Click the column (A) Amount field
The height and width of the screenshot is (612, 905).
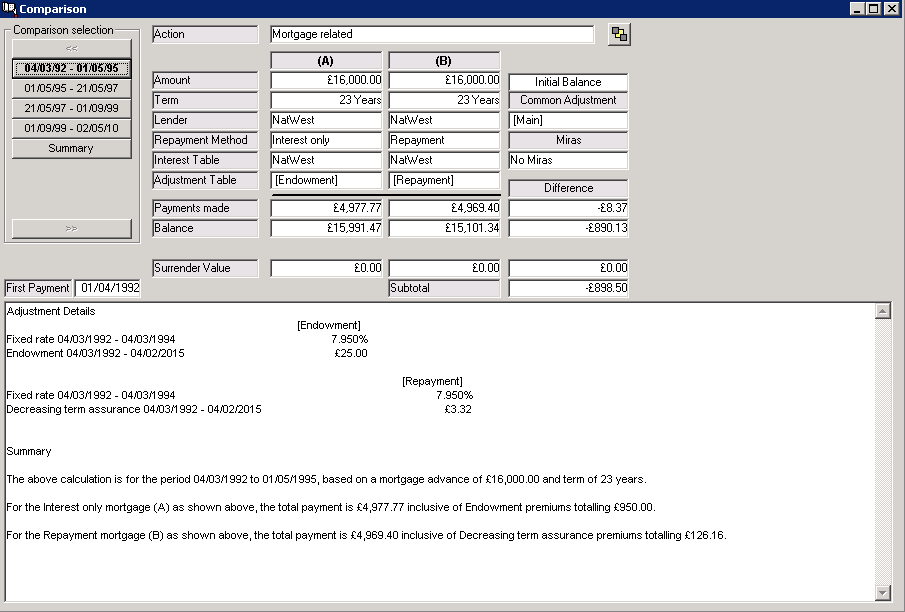(326, 81)
